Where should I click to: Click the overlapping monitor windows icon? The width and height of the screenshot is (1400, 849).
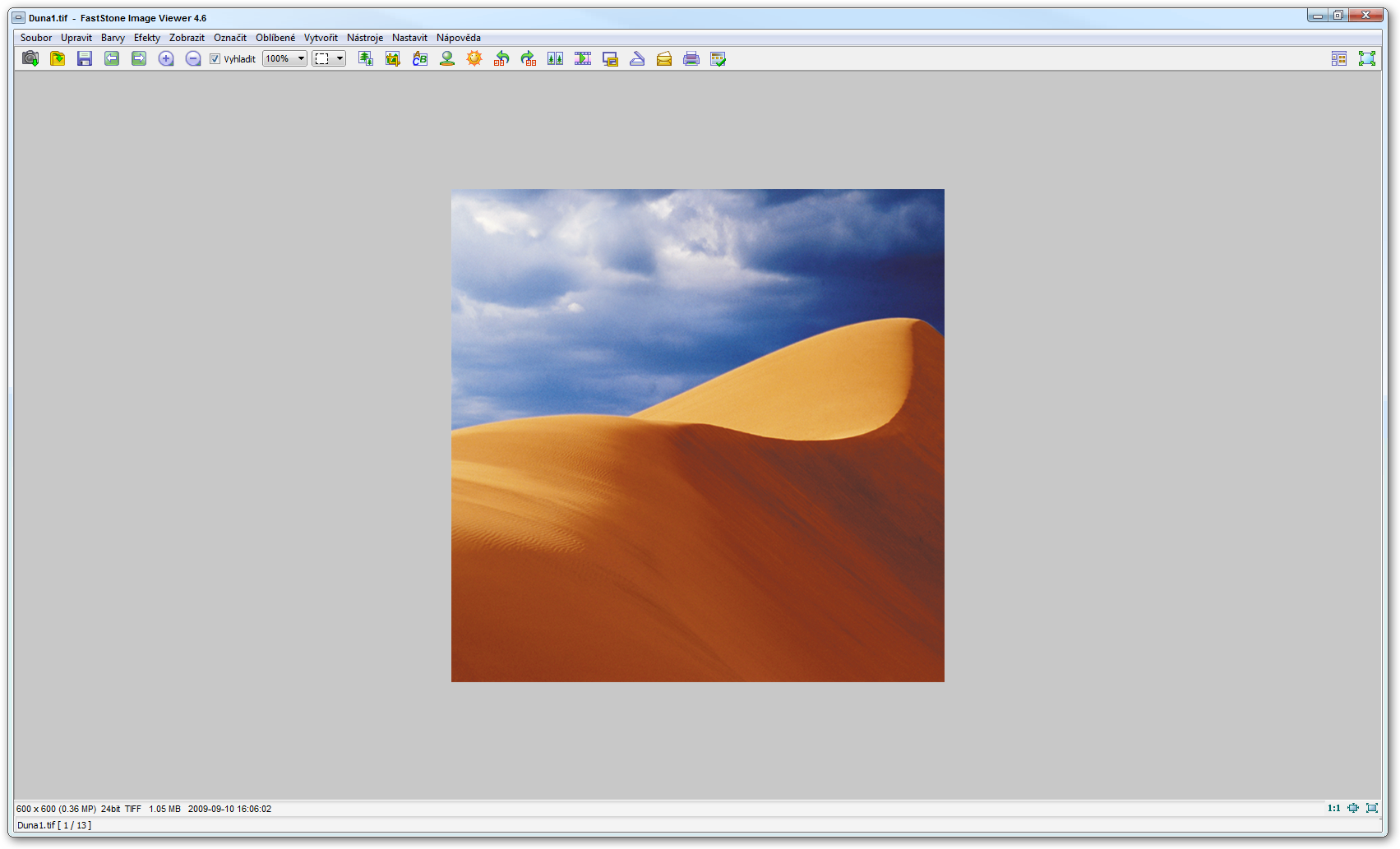click(x=610, y=58)
